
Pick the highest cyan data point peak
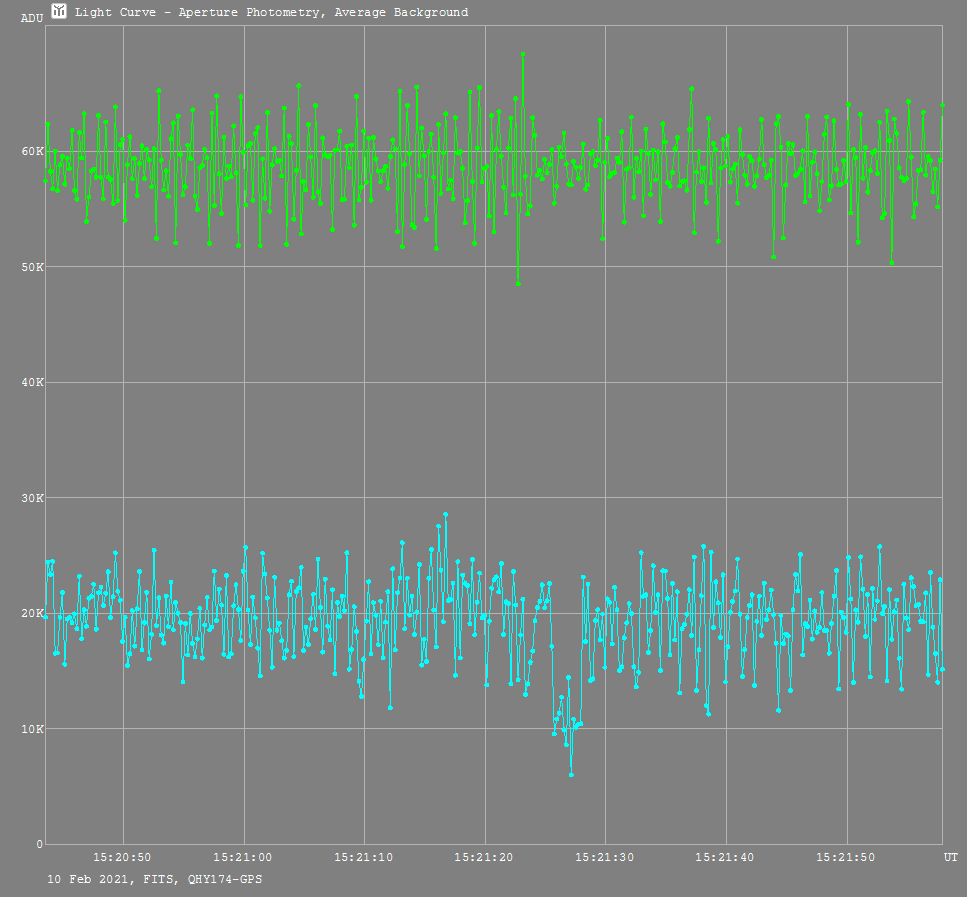[445, 514]
